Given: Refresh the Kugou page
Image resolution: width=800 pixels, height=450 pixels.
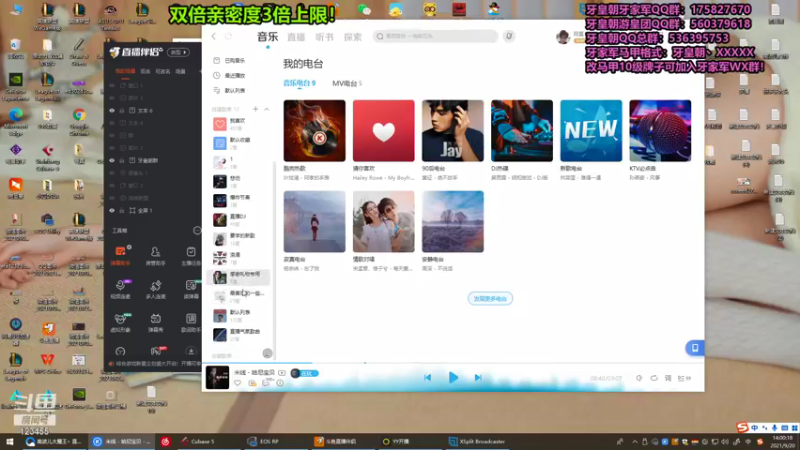Looking at the screenshot, I should (229, 36).
